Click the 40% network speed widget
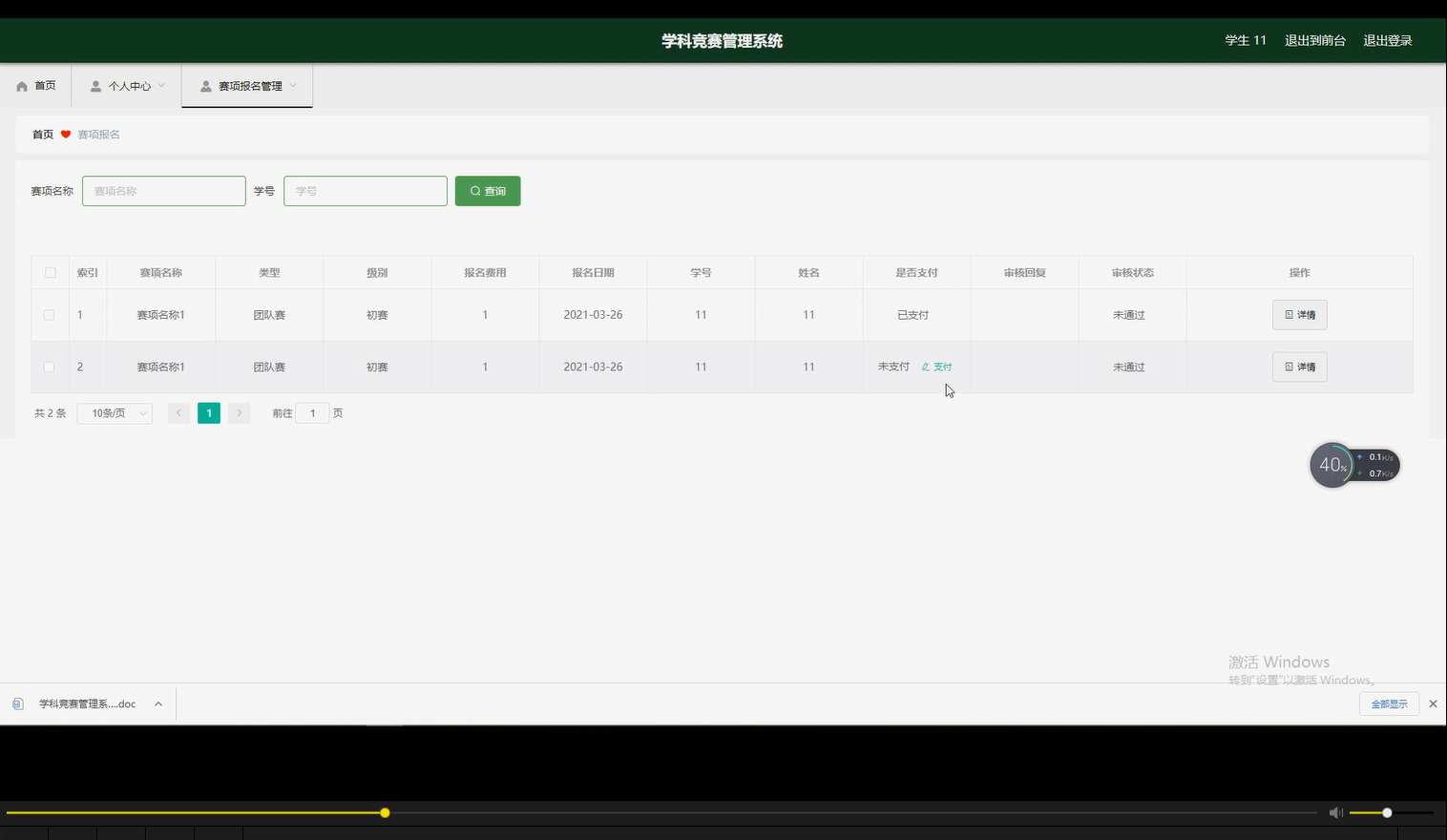 [1353, 465]
